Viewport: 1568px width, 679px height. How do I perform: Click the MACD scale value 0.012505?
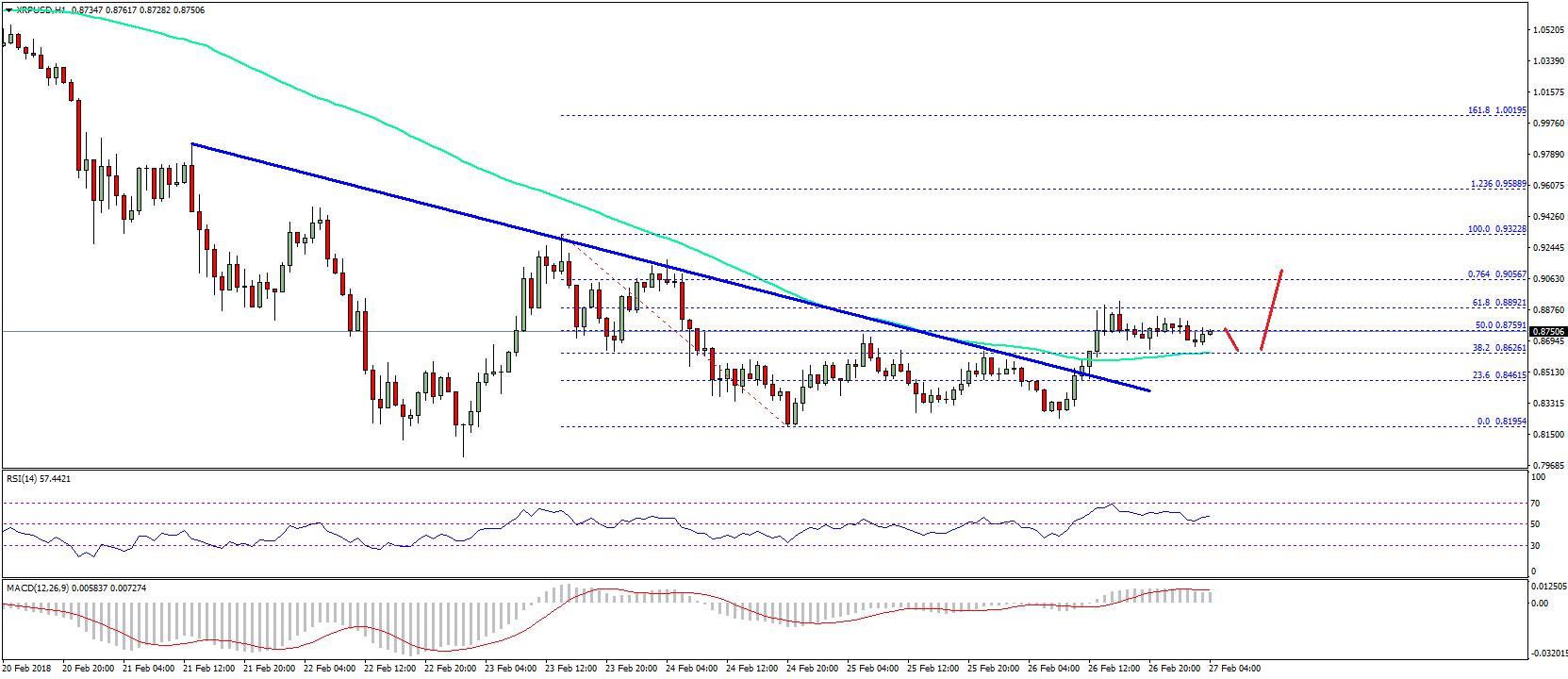(1549, 586)
